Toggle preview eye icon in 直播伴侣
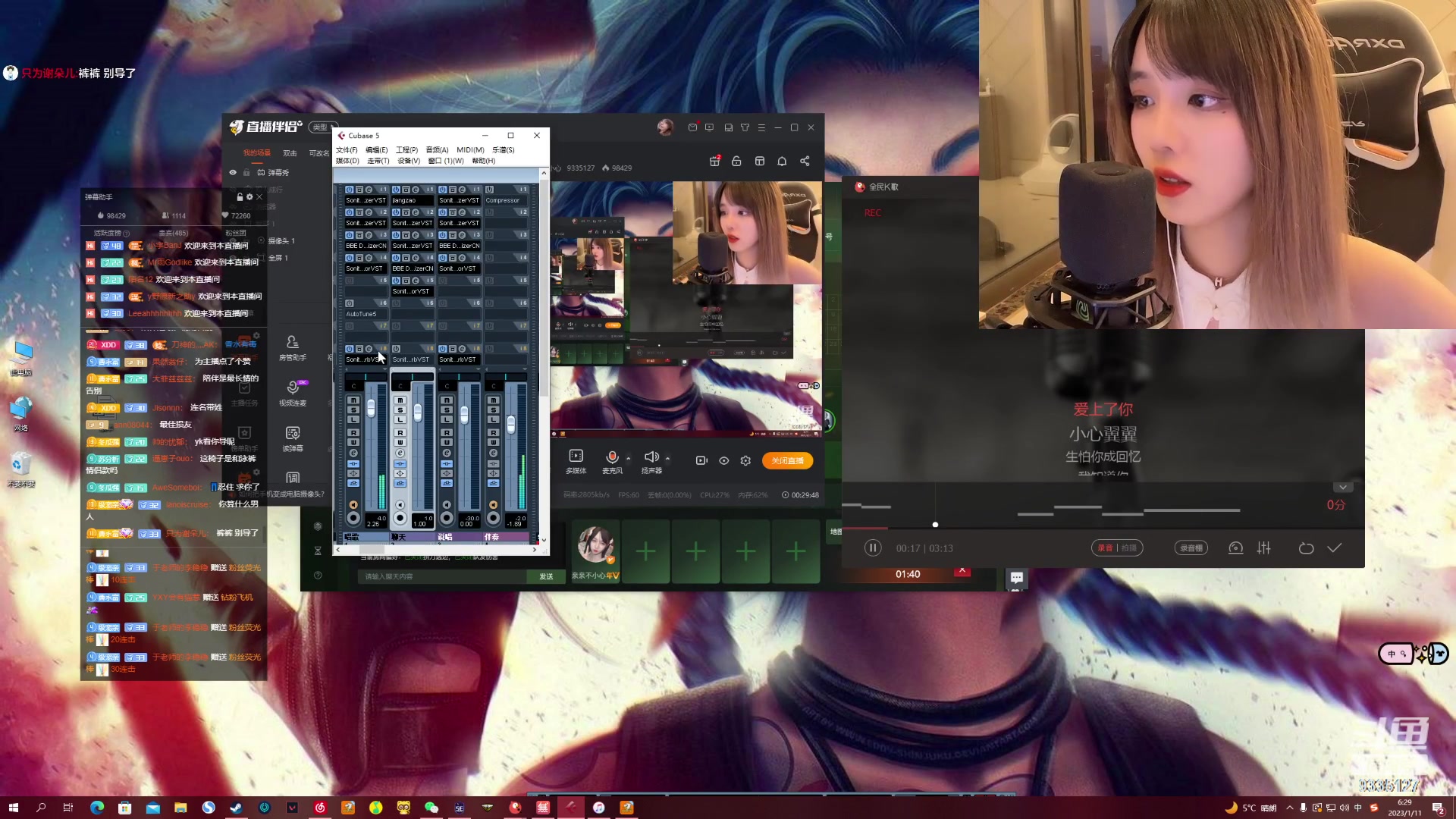Viewport: 1456px width, 819px height. tap(724, 460)
